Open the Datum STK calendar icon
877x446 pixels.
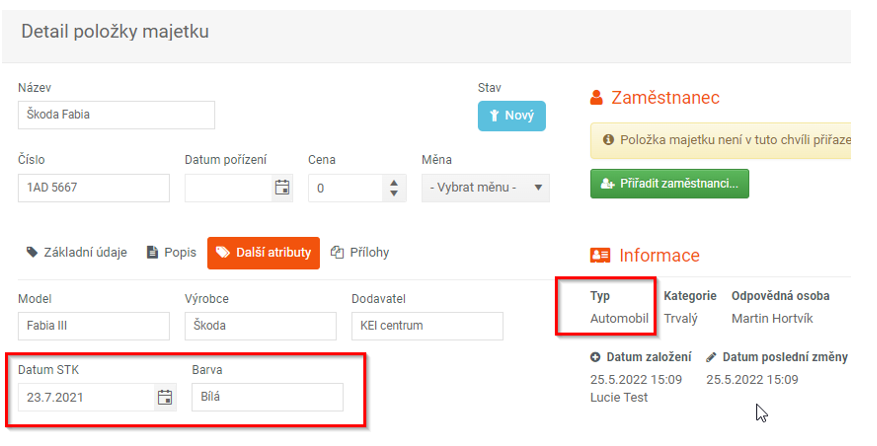[165, 397]
